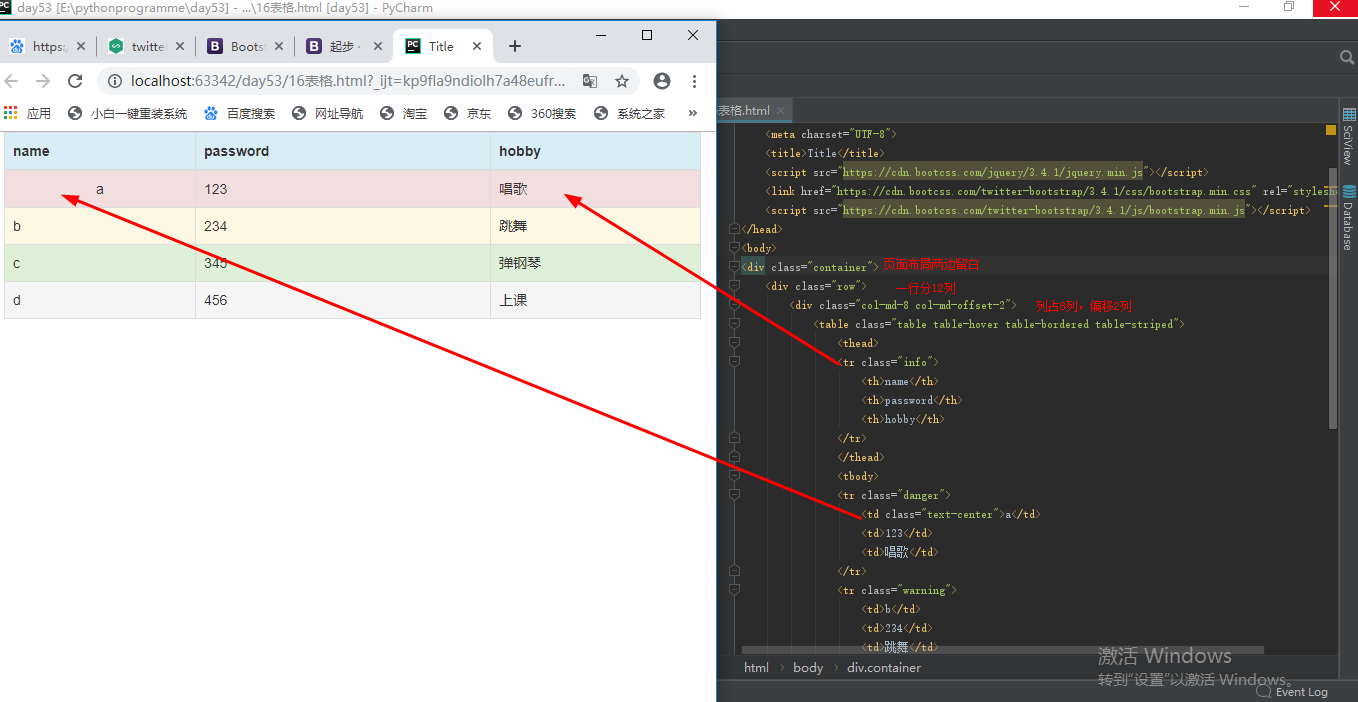
Task: Open the Chrome user profile icon
Action: pos(662,81)
